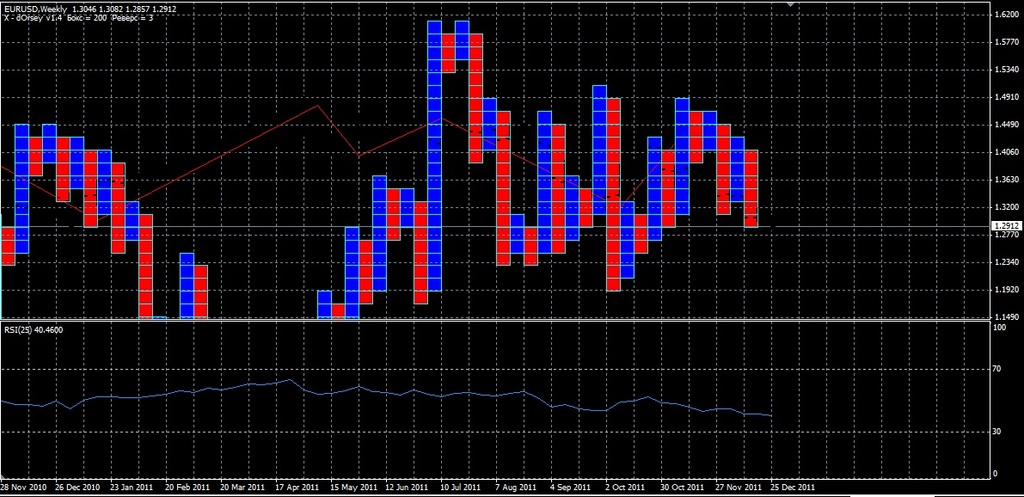This screenshot has height=497, width=1024.
Task: Click the 1.2770 price axis value
Action: tap(1006, 234)
